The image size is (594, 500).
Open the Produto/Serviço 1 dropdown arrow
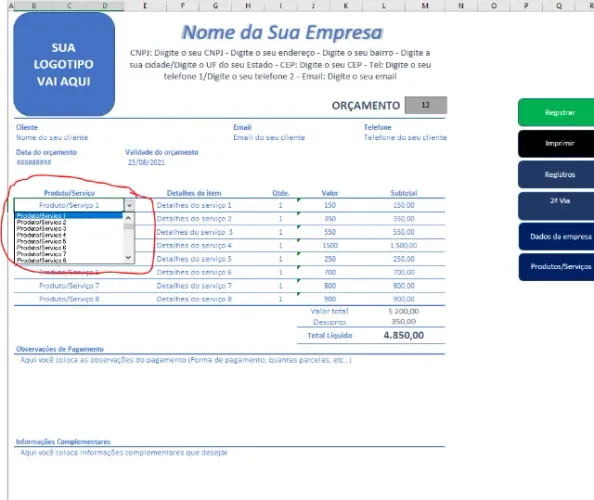pos(129,205)
